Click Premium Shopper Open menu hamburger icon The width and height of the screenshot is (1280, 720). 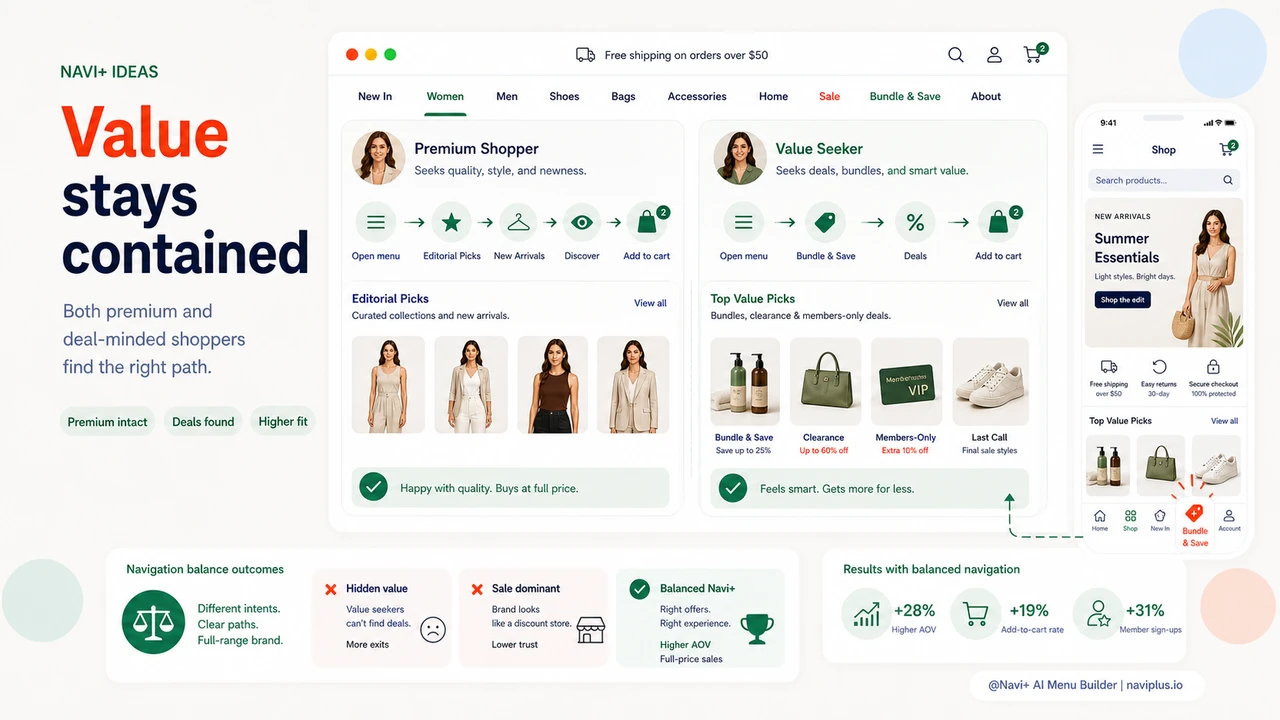click(x=376, y=222)
